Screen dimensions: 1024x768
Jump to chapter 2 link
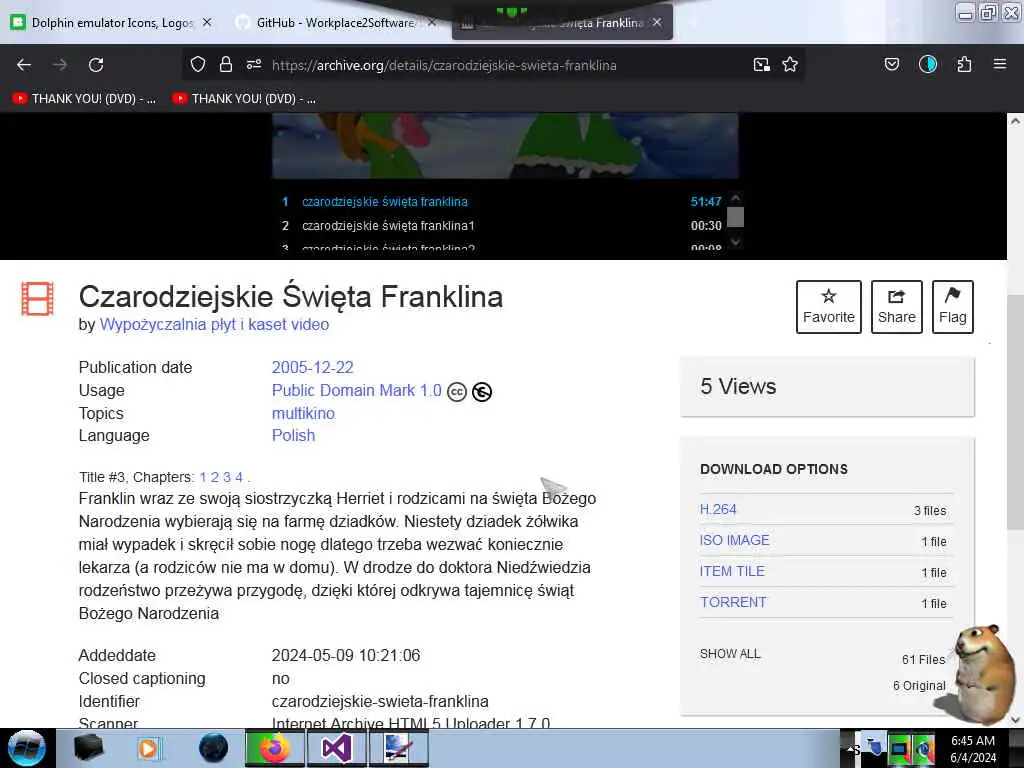point(215,477)
